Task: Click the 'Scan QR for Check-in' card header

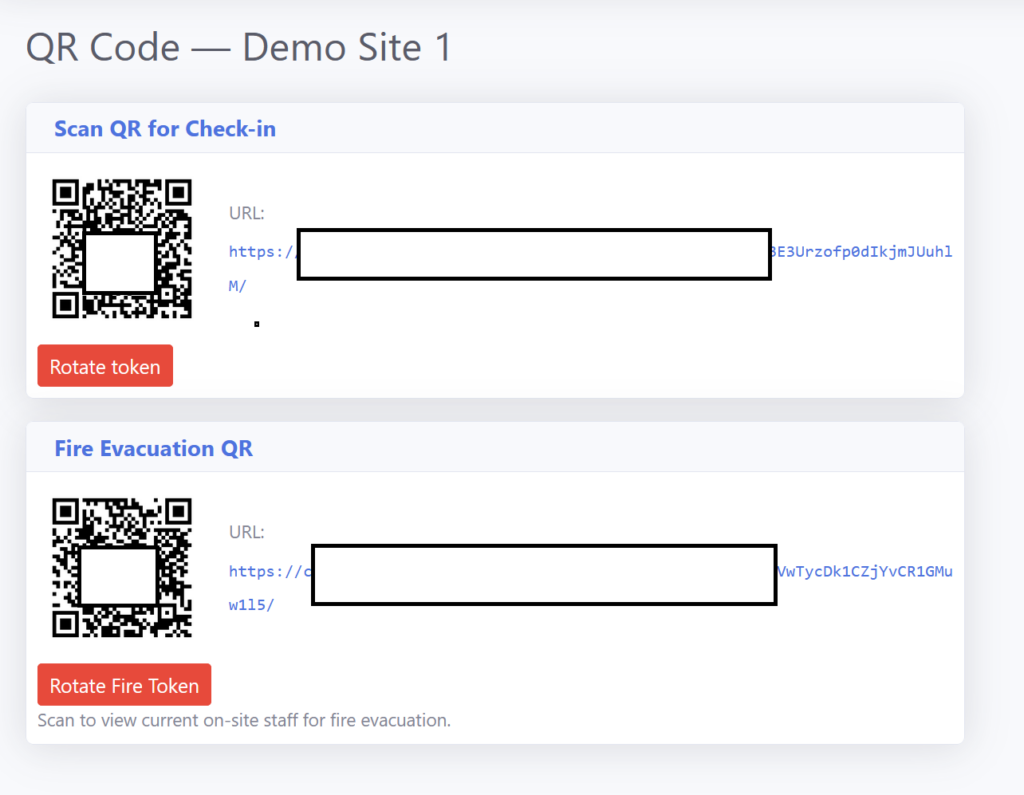Action: tap(165, 129)
